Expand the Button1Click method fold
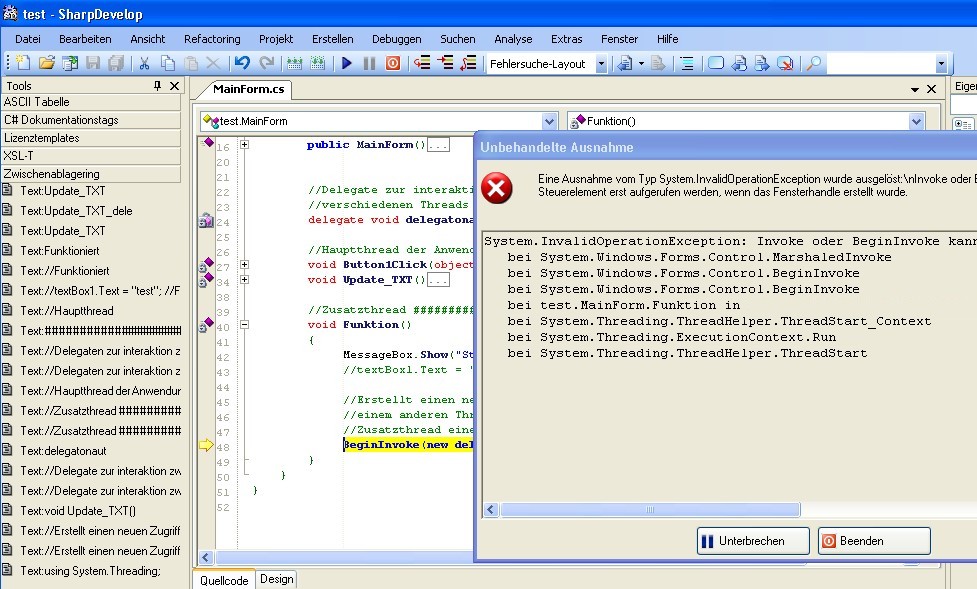The height and width of the screenshot is (589, 977). pyautogui.click(x=245, y=265)
